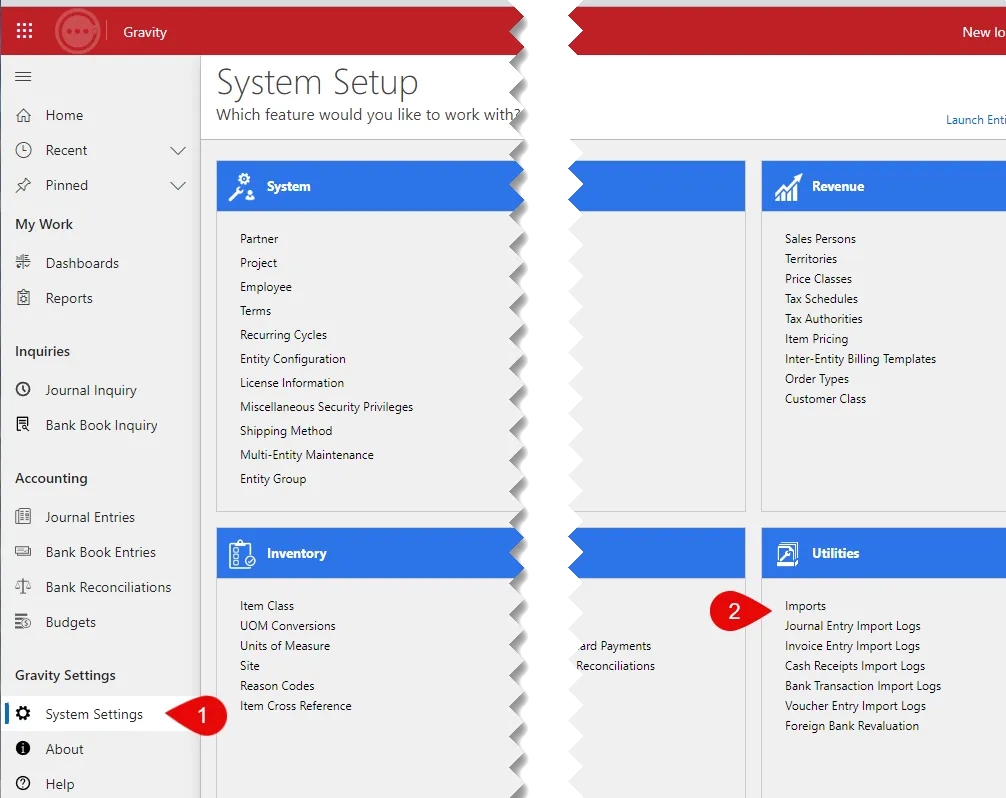Click the Bank Book Entries icon

(x=23, y=552)
